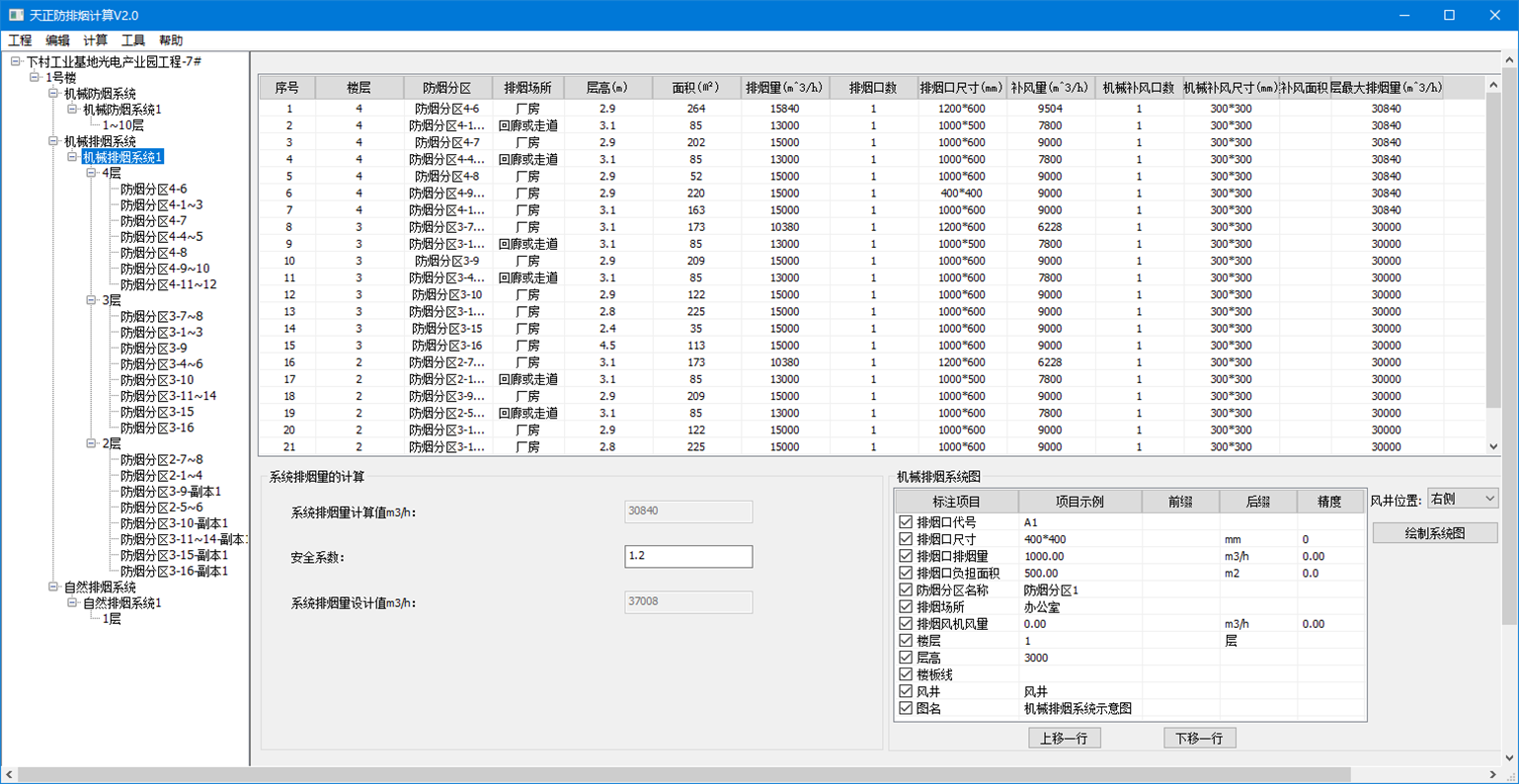
Task: Open the 工具 menu
Action: [x=132, y=40]
